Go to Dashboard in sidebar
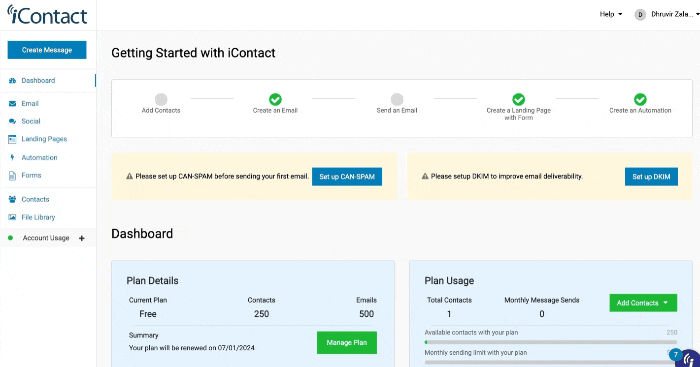This screenshot has height=367, width=700. click(38, 81)
